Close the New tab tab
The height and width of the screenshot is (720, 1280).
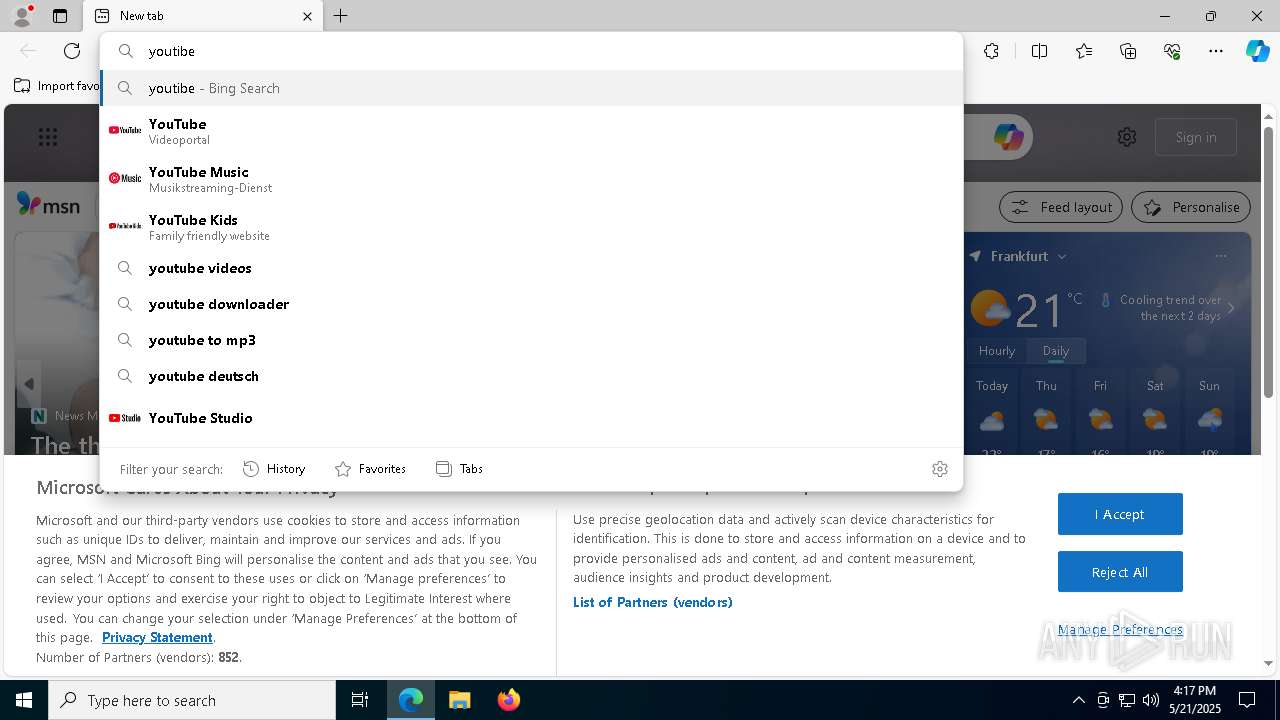point(307,16)
